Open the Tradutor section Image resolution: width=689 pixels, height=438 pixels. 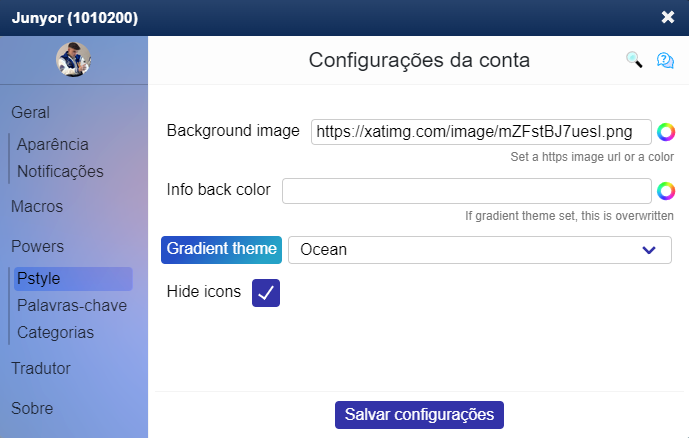click(41, 368)
